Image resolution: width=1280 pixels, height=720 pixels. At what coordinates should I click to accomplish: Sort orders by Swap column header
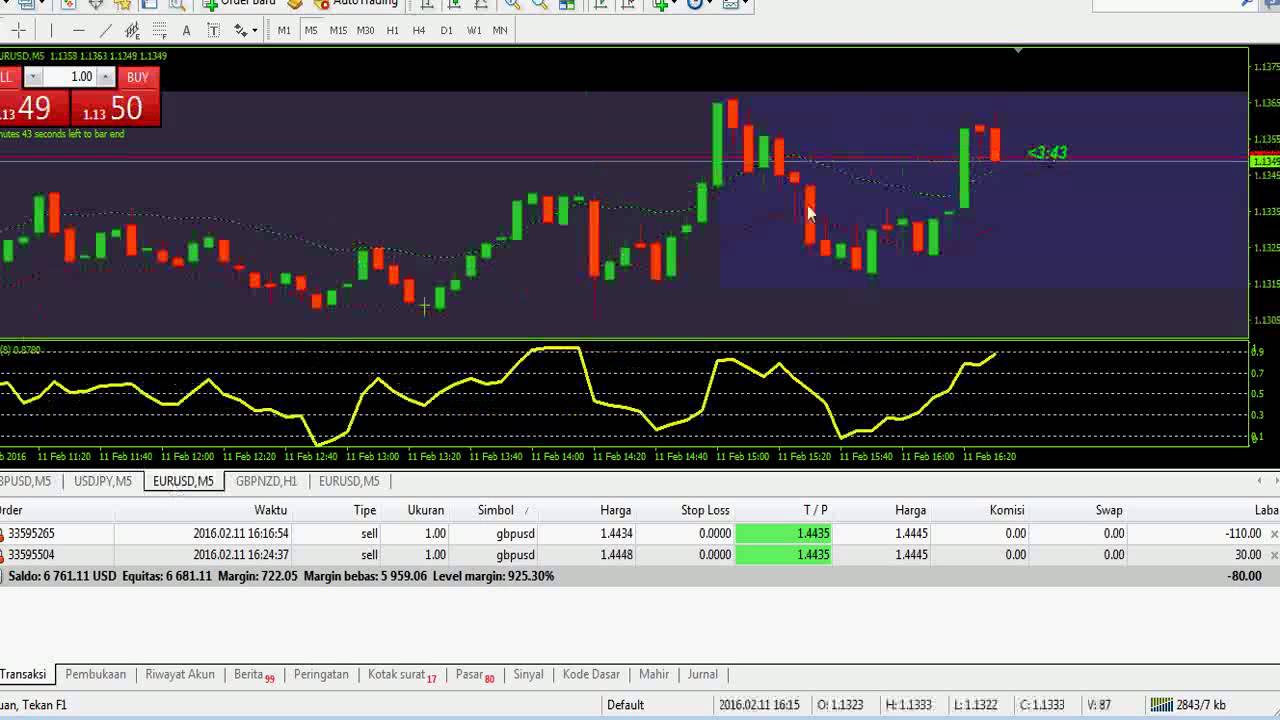click(x=1108, y=510)
